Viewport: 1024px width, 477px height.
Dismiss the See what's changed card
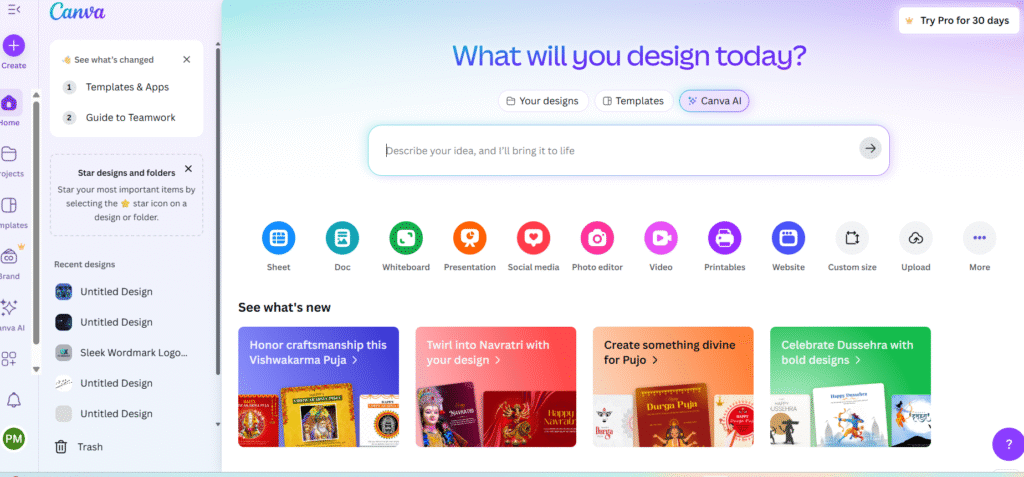(x=187, y=59)
